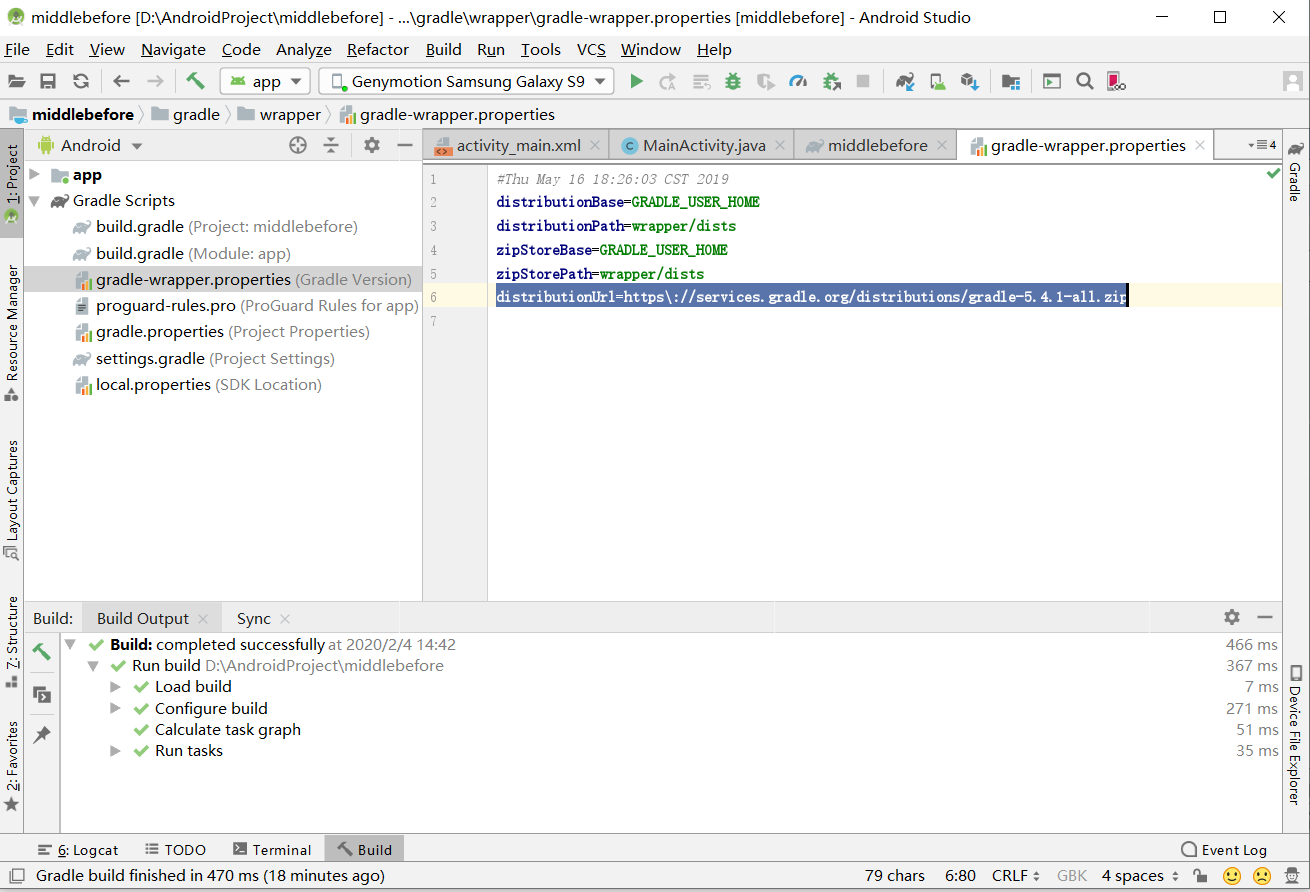Click the Debug app bug icon
This screenshot has width=1310, height=892.
(x=733, y=81)
